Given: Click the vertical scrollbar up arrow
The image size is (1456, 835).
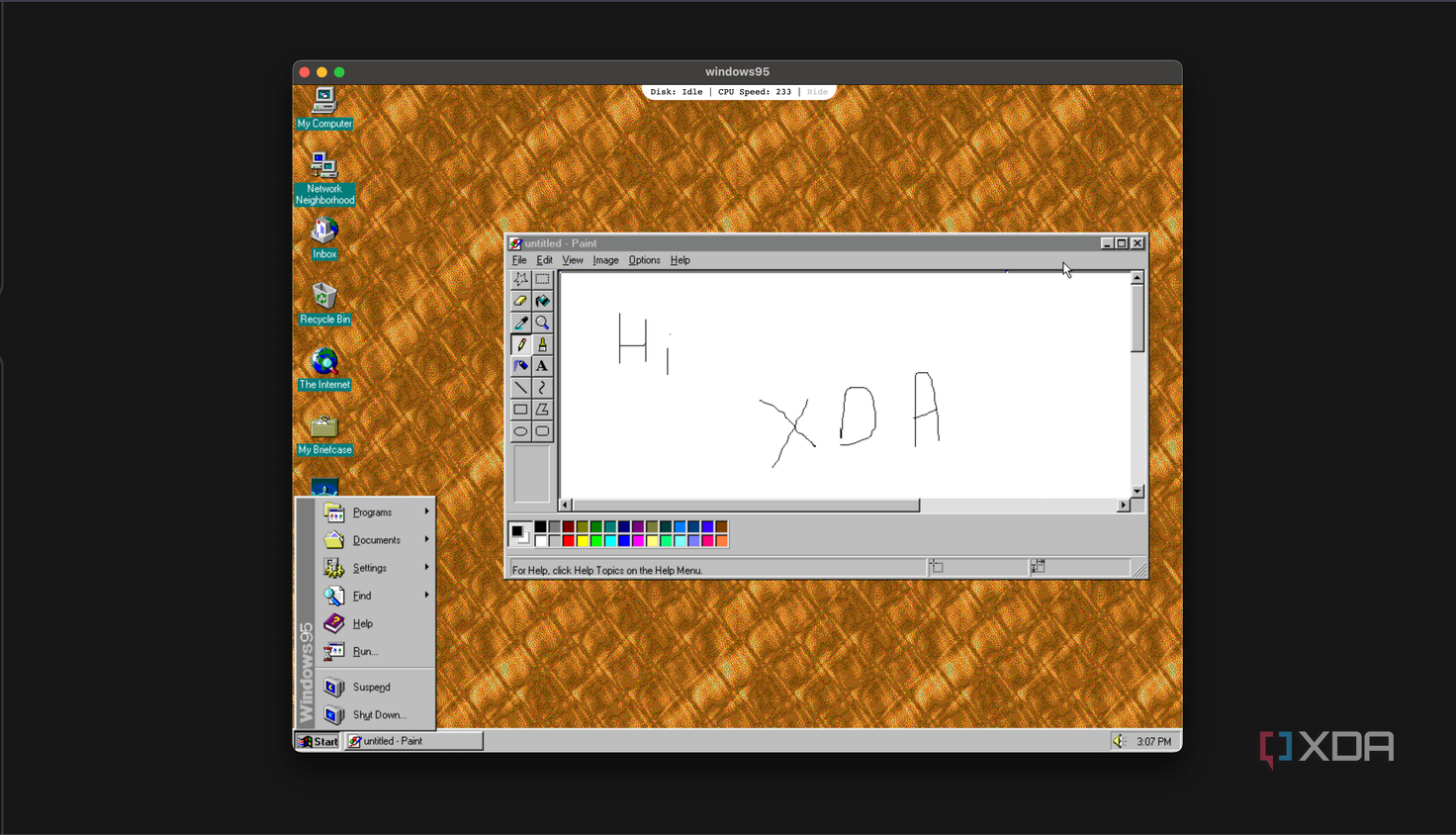Looking at the screenshot, I should point(1137,278).
